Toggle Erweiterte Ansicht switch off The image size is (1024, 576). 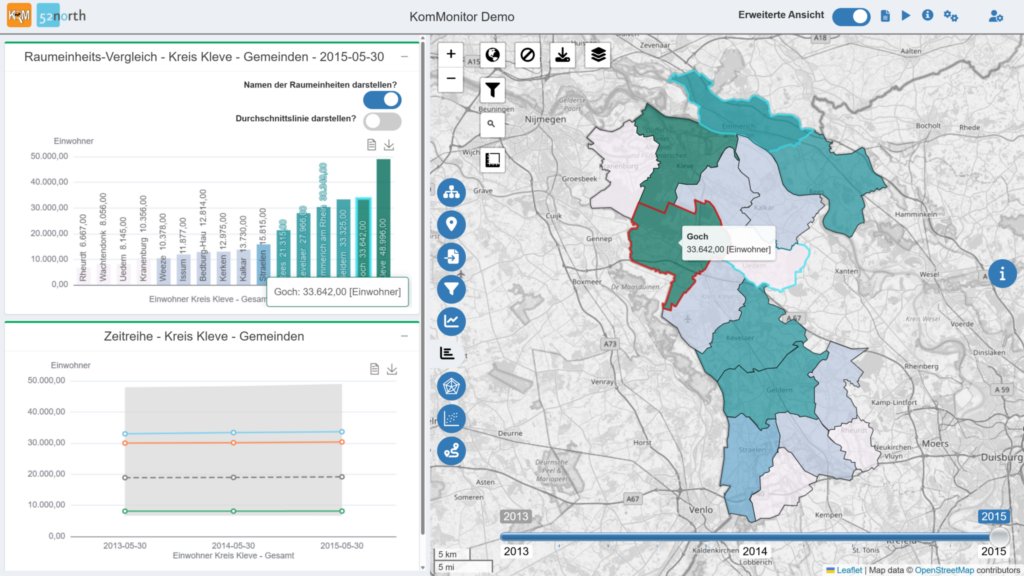coord(851,16)
